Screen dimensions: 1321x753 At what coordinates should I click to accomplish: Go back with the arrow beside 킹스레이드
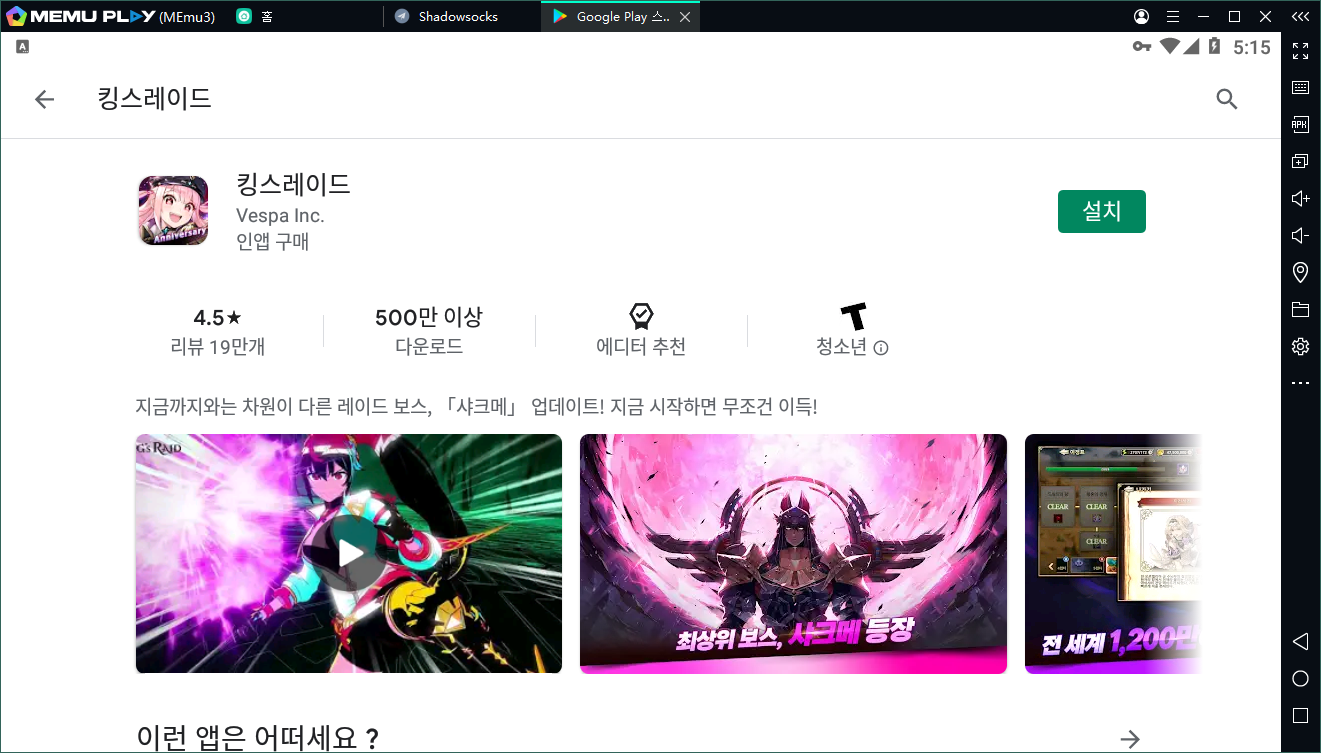(44, 99)
